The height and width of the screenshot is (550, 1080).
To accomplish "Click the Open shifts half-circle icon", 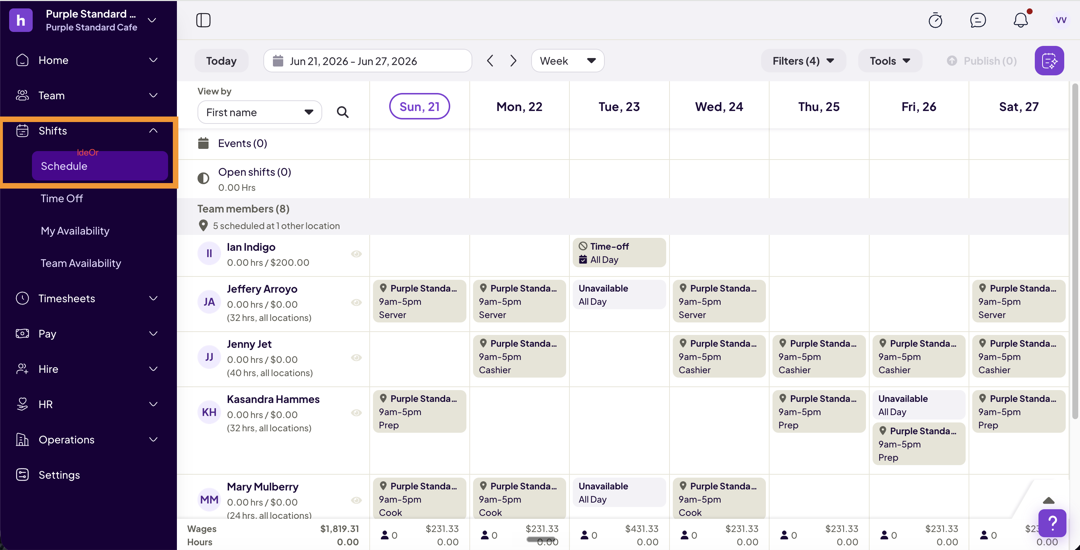I will (x=203, y=178).
